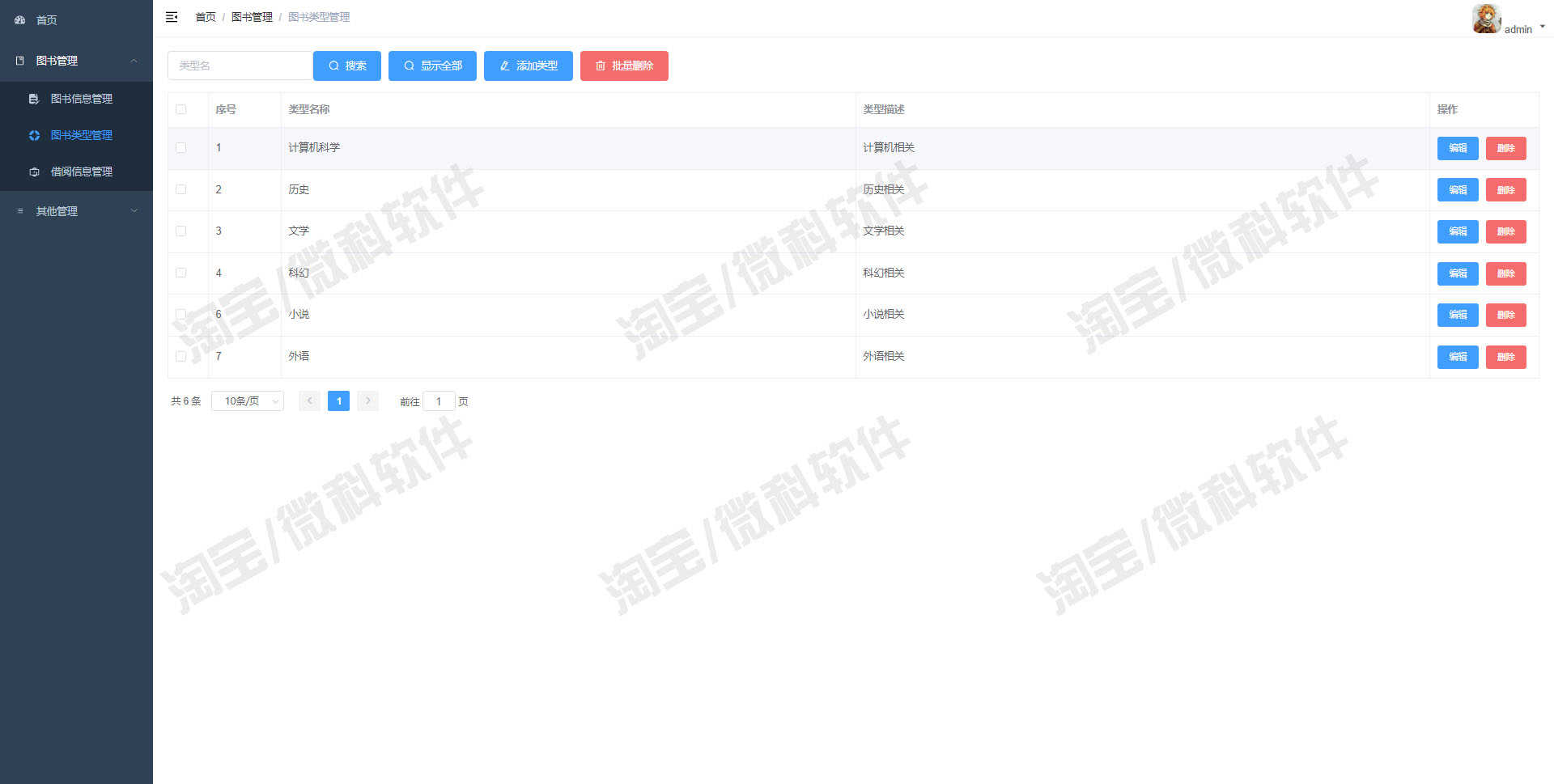Click the pencil icon in 添加类型 button

504,66
